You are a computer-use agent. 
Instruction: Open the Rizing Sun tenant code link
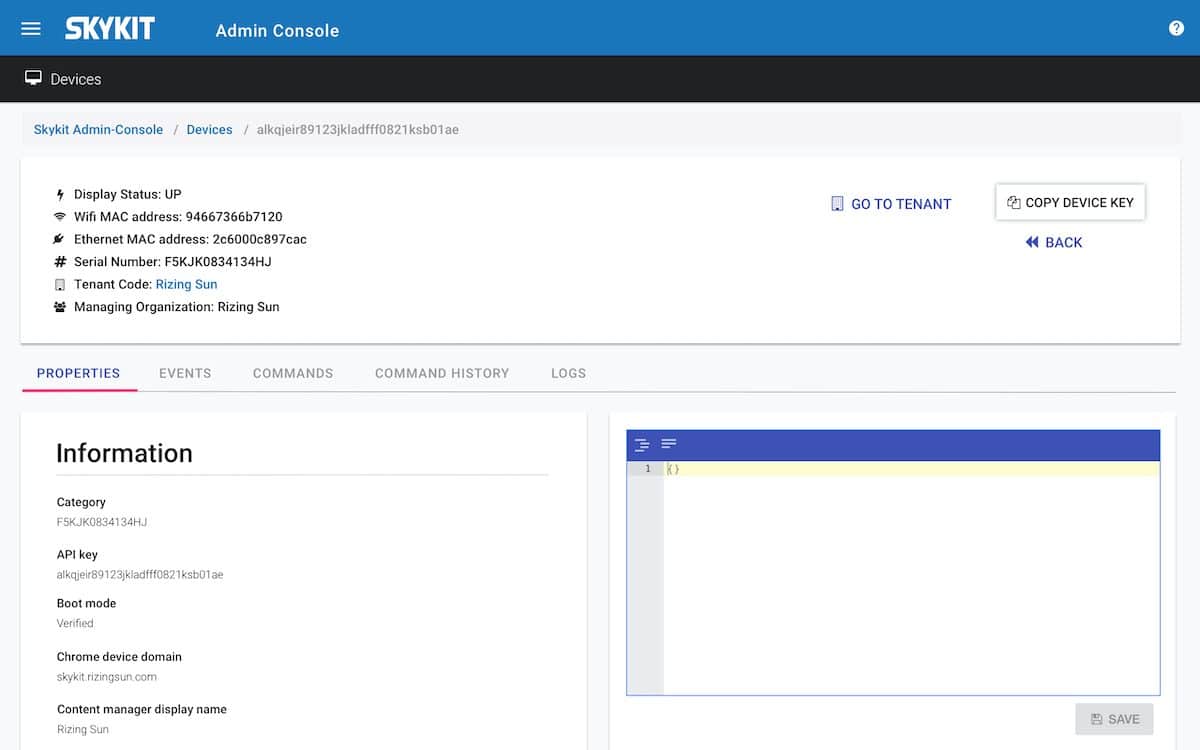coord(186,284)
